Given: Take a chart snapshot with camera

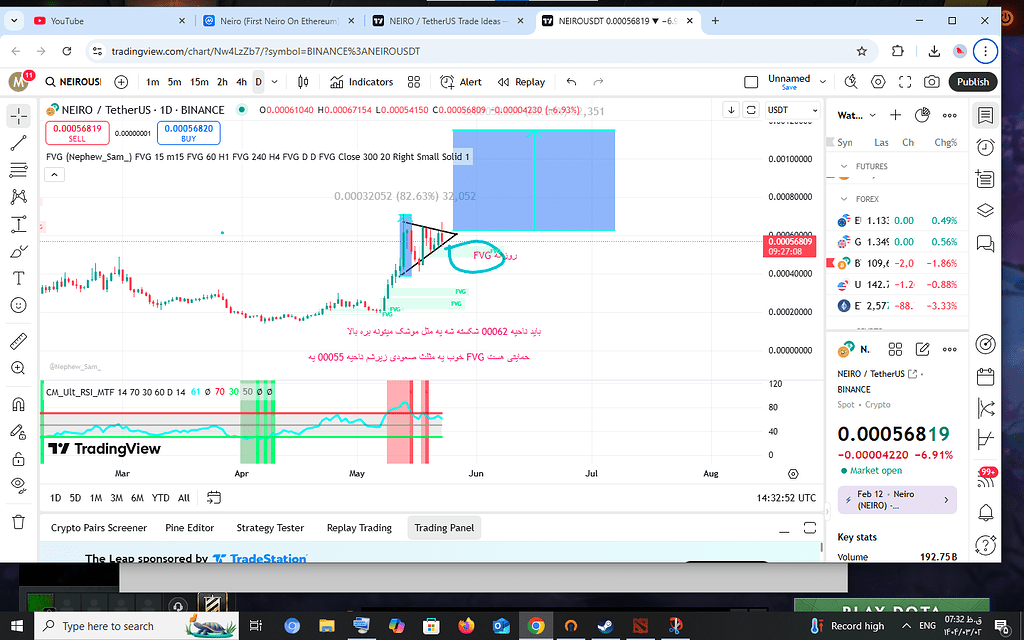Looking at the screenshot, I should (x=932, y=82).
